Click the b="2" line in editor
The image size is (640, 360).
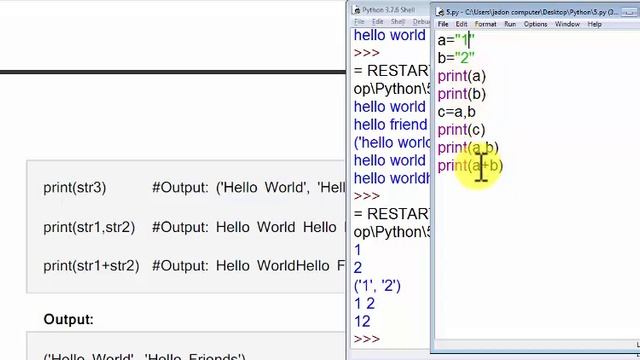point(456,58)
